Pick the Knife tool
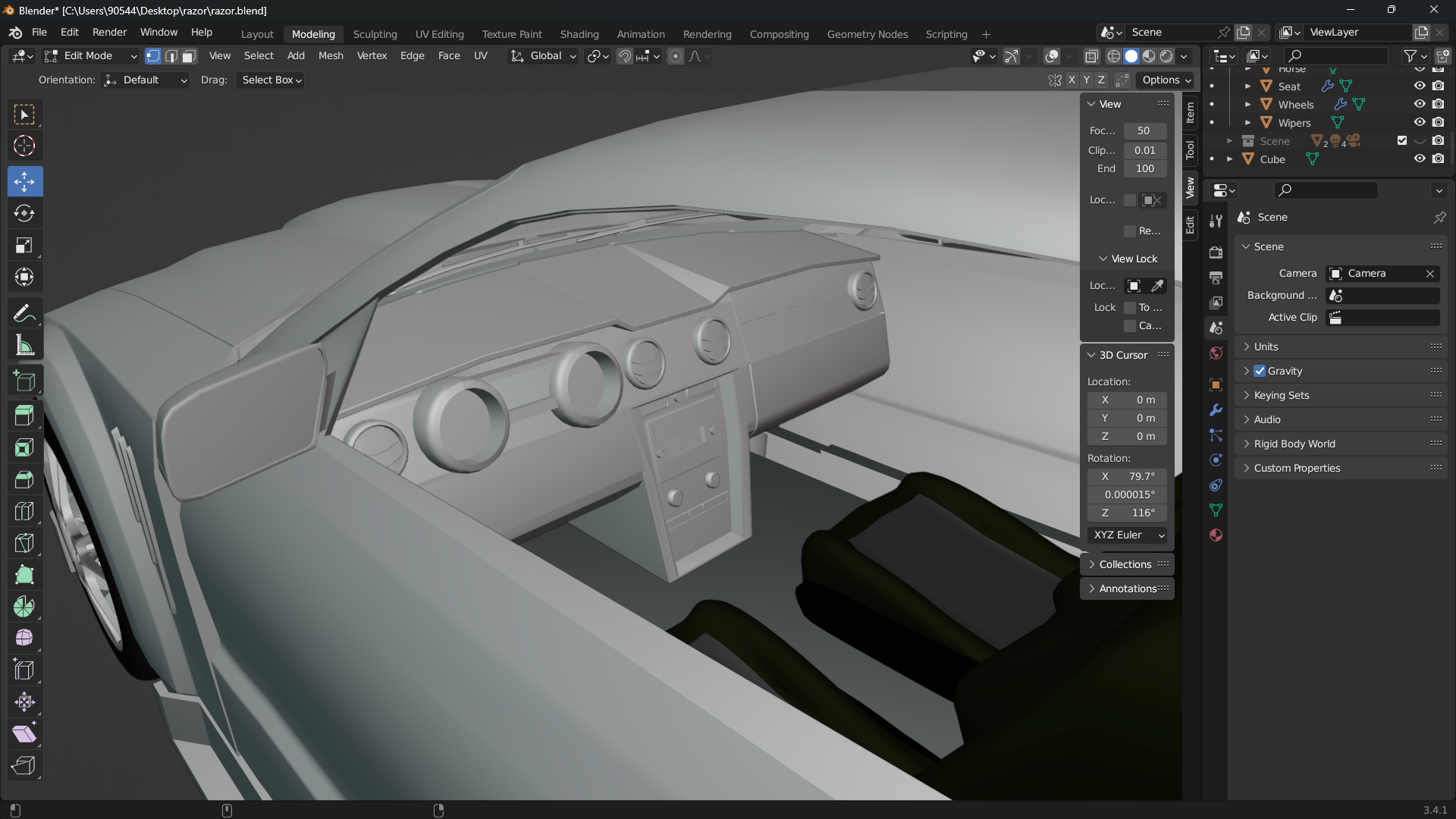This screenshot has width=1456, height=819. (24, 543)
